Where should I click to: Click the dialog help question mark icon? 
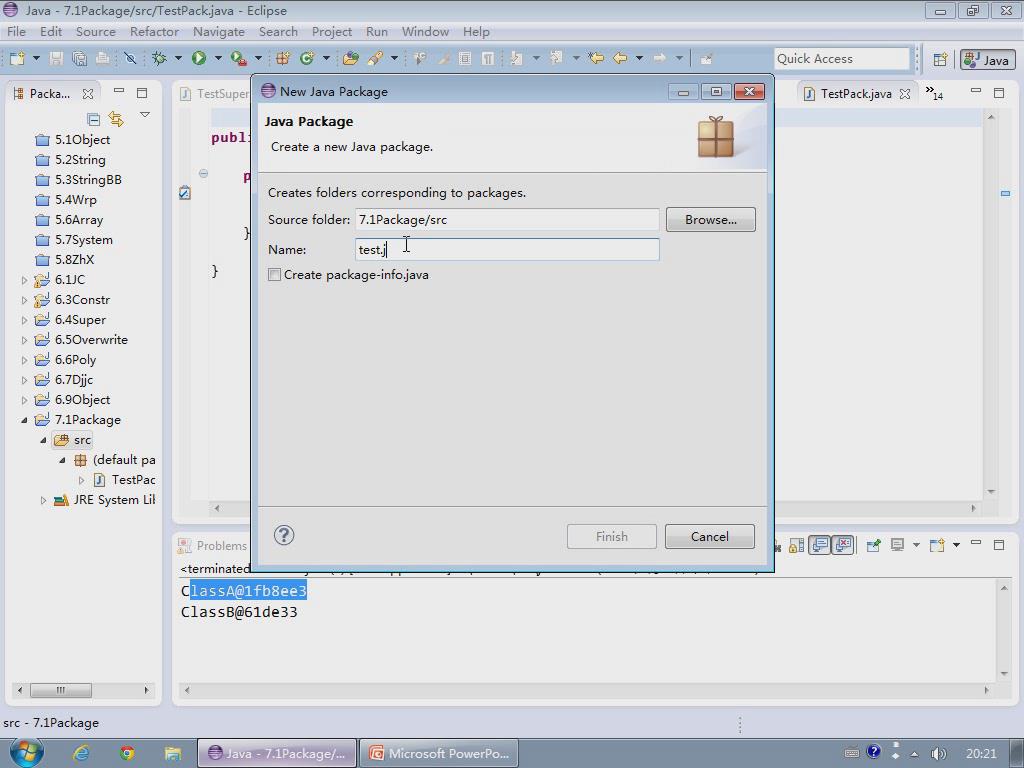point(284,536)
